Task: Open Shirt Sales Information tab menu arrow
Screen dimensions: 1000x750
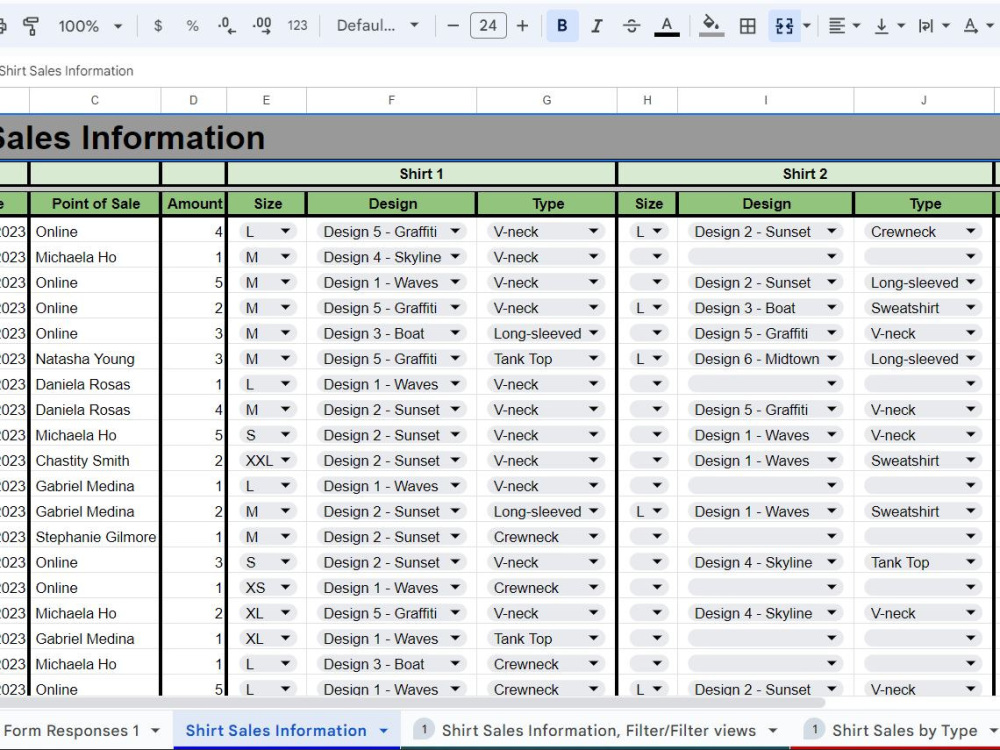Action: (383, 731)
